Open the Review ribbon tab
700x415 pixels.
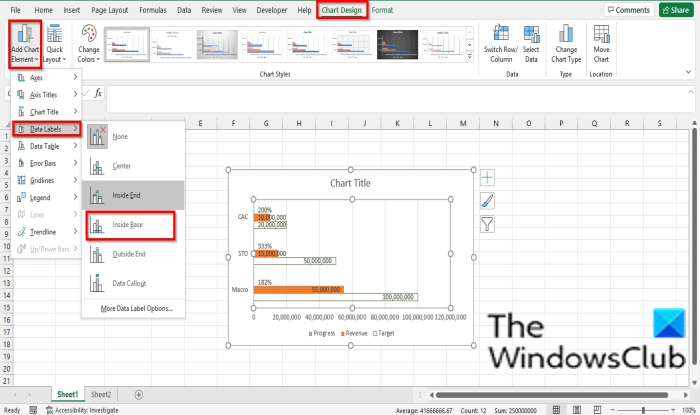coord(212,10)
